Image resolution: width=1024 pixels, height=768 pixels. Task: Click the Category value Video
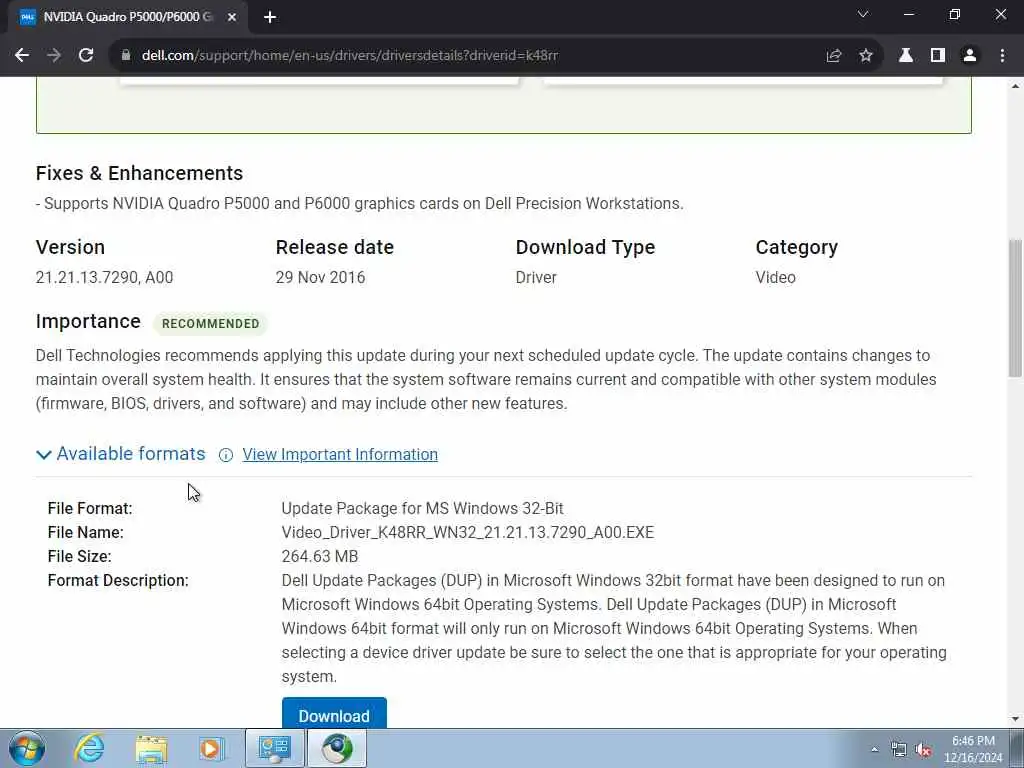click(775, 278)
